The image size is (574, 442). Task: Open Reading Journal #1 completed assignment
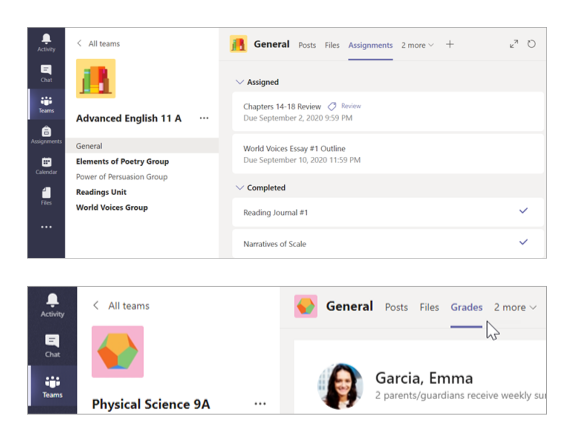coord(388,212)
